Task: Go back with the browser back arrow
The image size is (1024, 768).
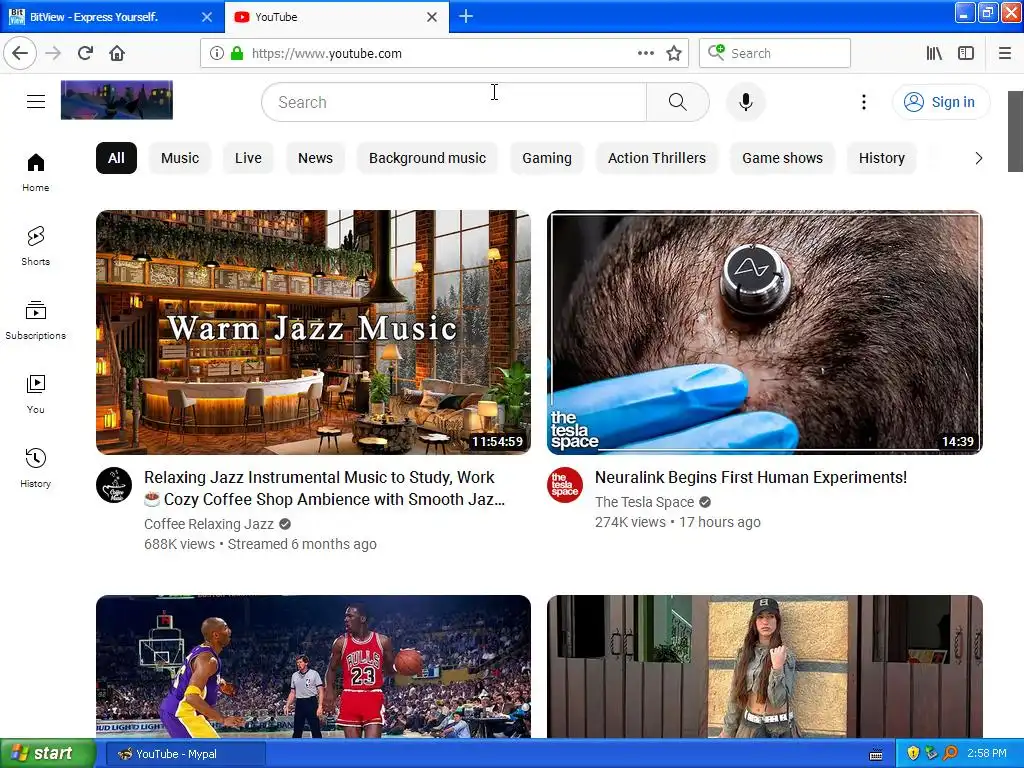Action: point(20,53)
